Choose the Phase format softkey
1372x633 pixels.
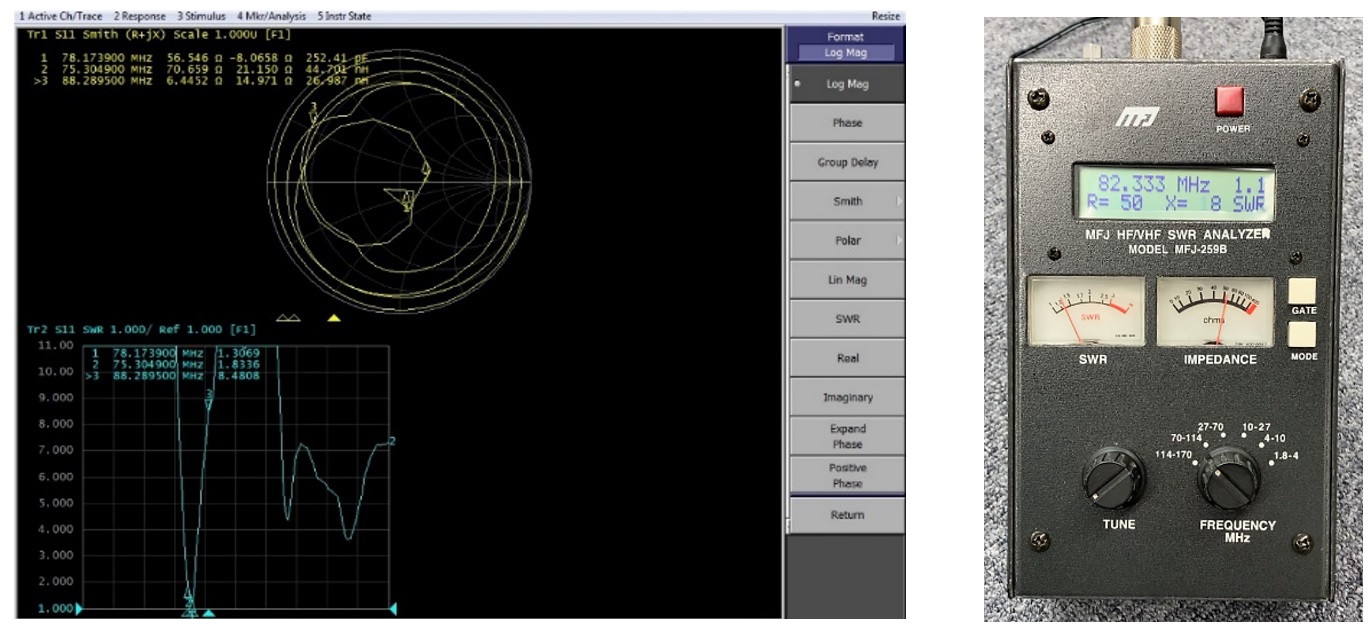846,123
